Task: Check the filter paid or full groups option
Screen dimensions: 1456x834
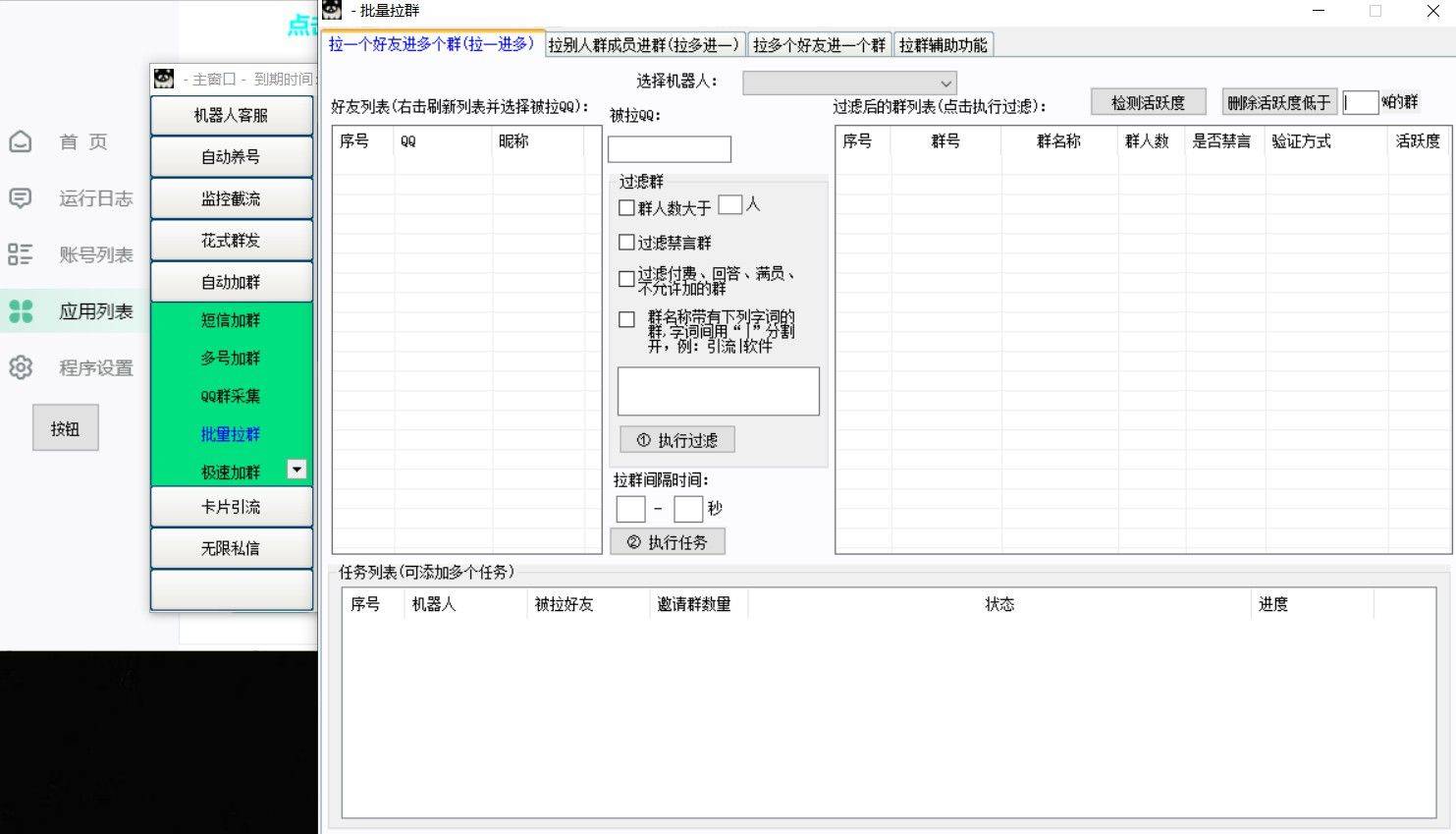Action: pyautogui.click(x=626, y=279)
